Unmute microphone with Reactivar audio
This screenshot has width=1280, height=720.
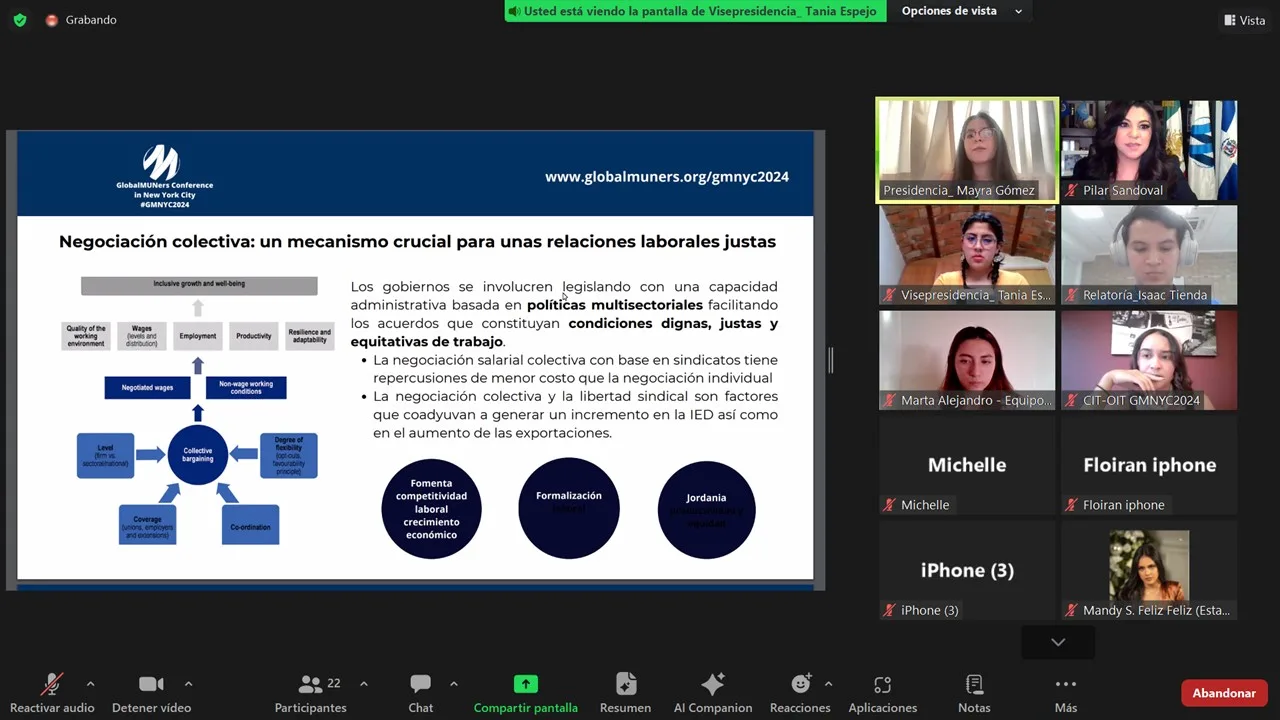click(x=51, y=693)
